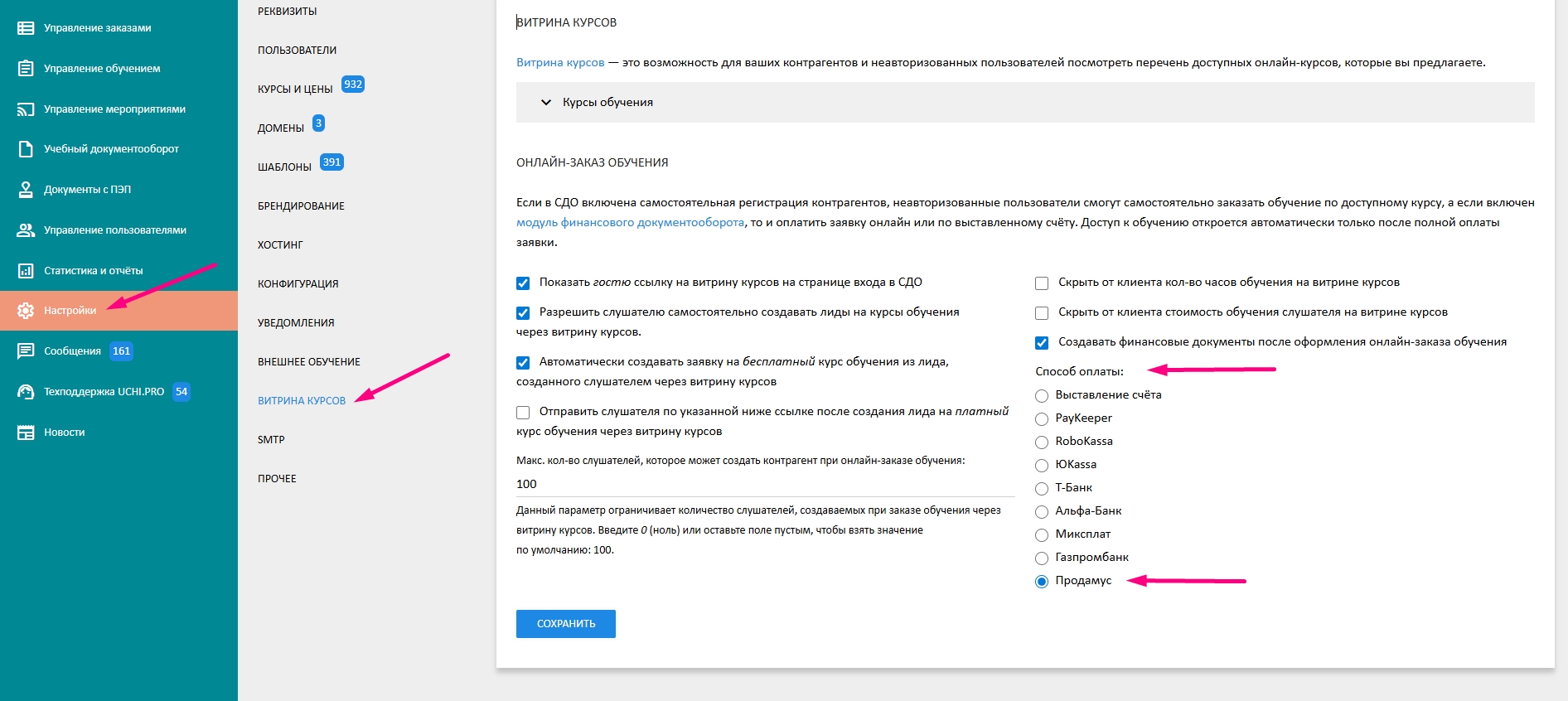Click the Управление обучением clipboard icon

26,68
